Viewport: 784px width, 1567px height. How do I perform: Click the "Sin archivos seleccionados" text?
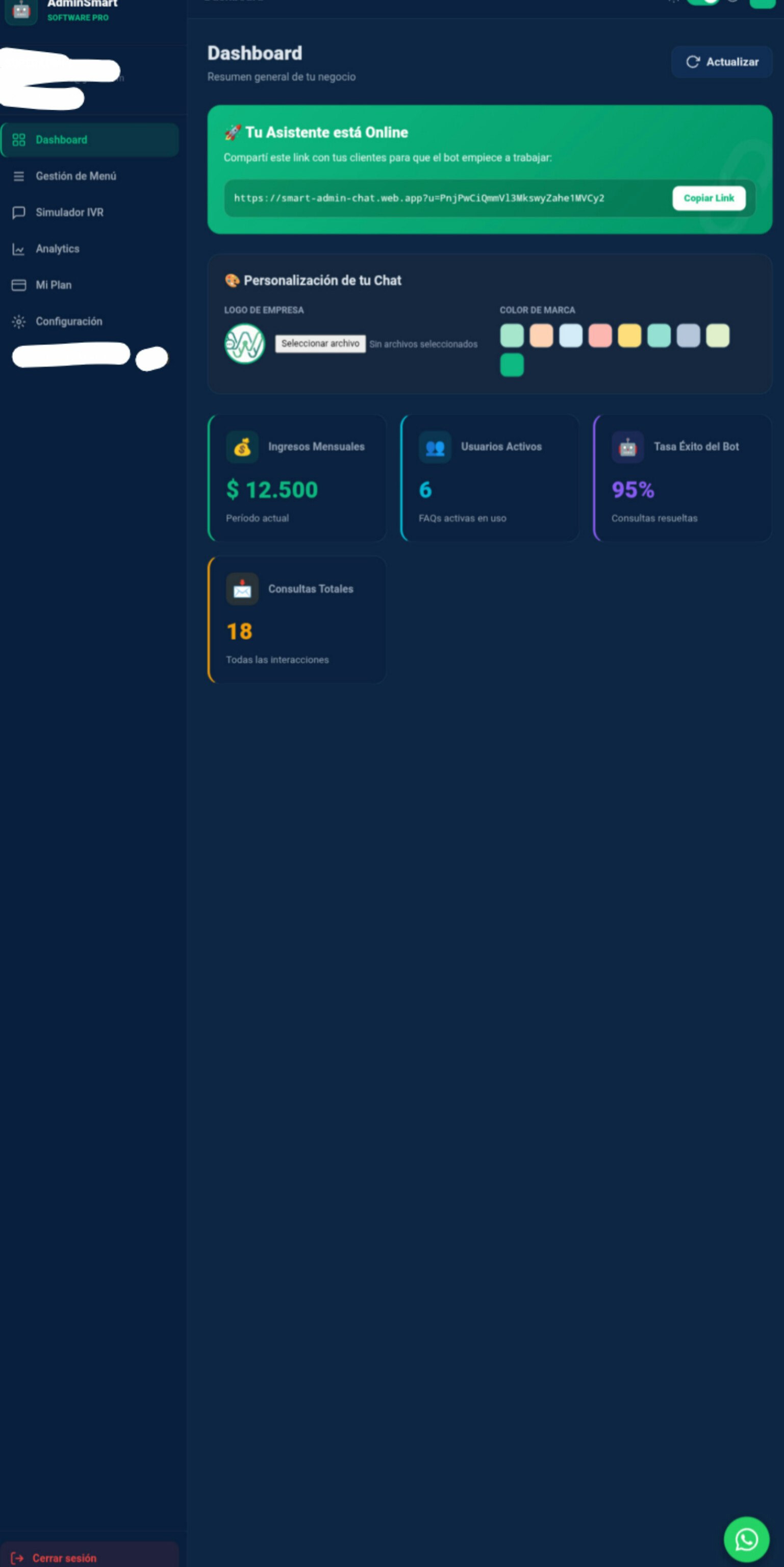click(x=423, y=344)
